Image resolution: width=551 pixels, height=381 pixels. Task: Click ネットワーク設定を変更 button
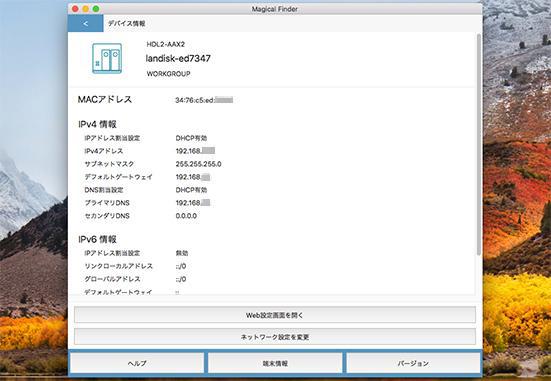pyautogui.click(x=275, y=337)
